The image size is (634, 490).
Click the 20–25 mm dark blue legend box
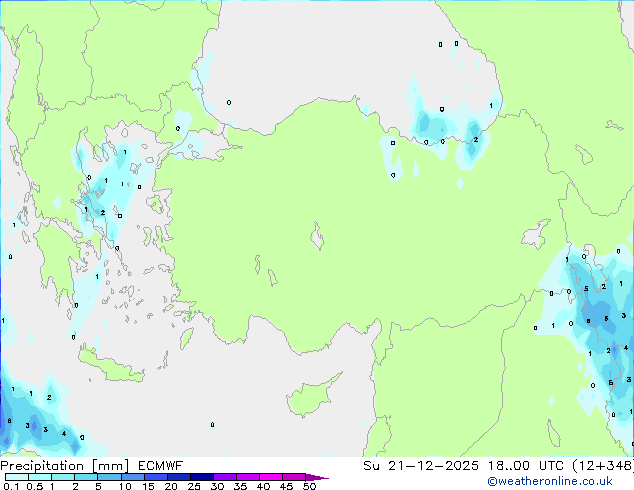(x=178, y=477)
